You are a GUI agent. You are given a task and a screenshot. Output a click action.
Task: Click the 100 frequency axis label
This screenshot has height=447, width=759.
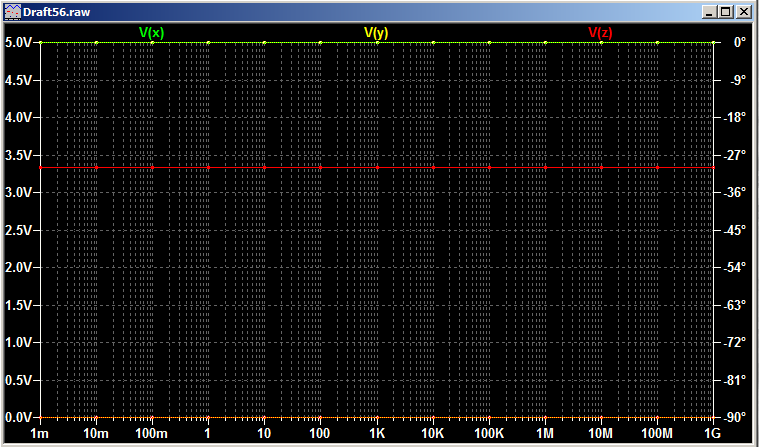[x=320, y=433]
